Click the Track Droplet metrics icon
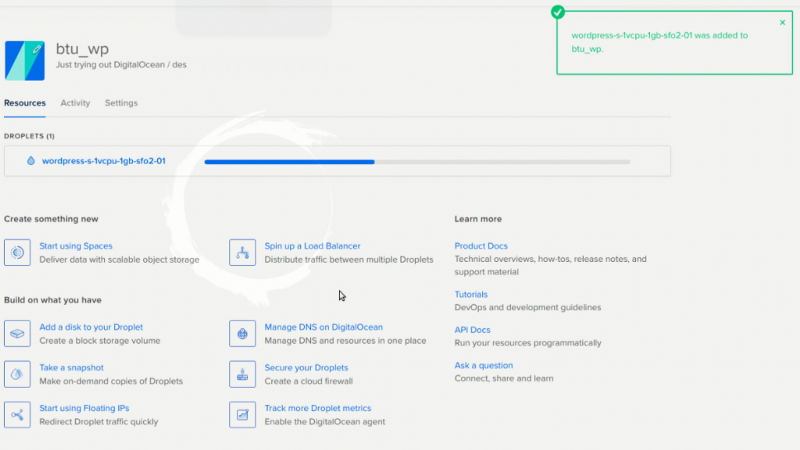The image size is (800, 450). [242, 415]
